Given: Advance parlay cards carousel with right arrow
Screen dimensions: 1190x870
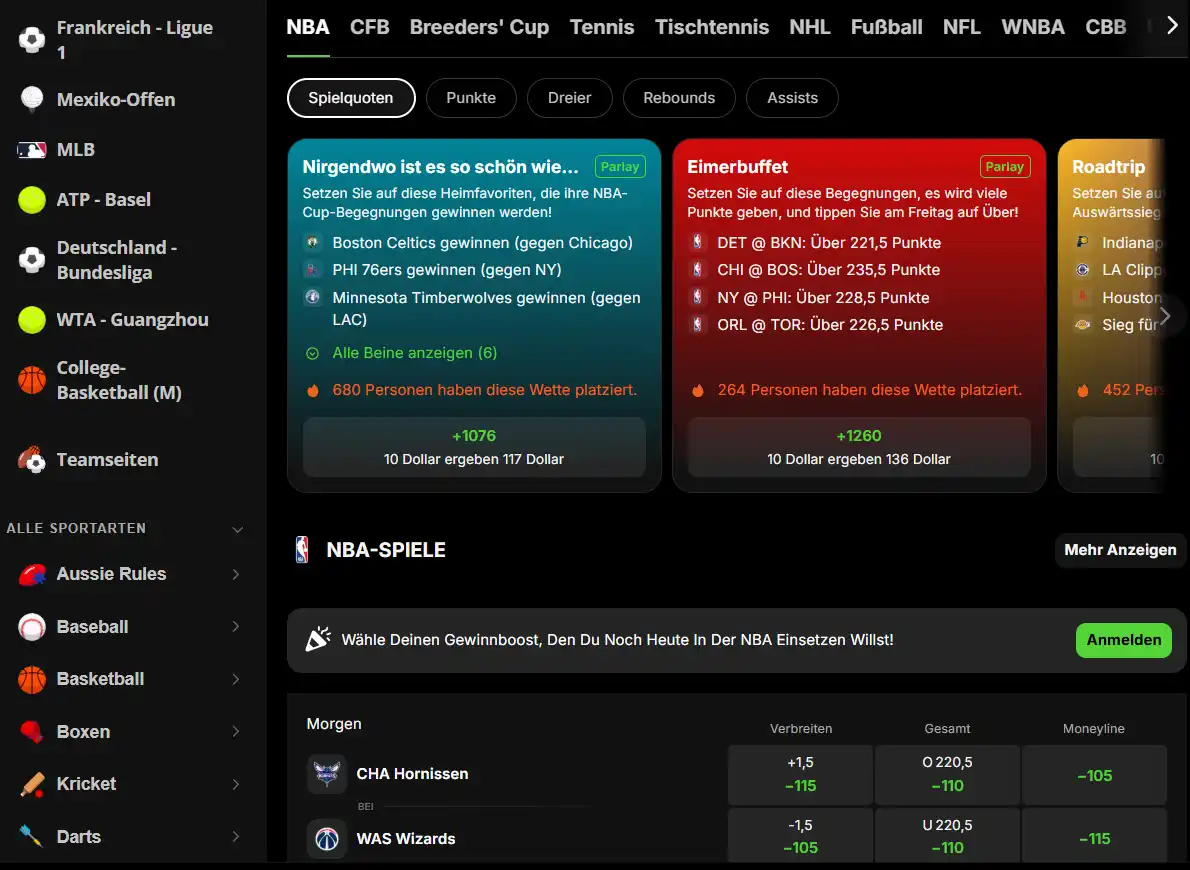Looking at the screenshot, I should (1165, 316).
